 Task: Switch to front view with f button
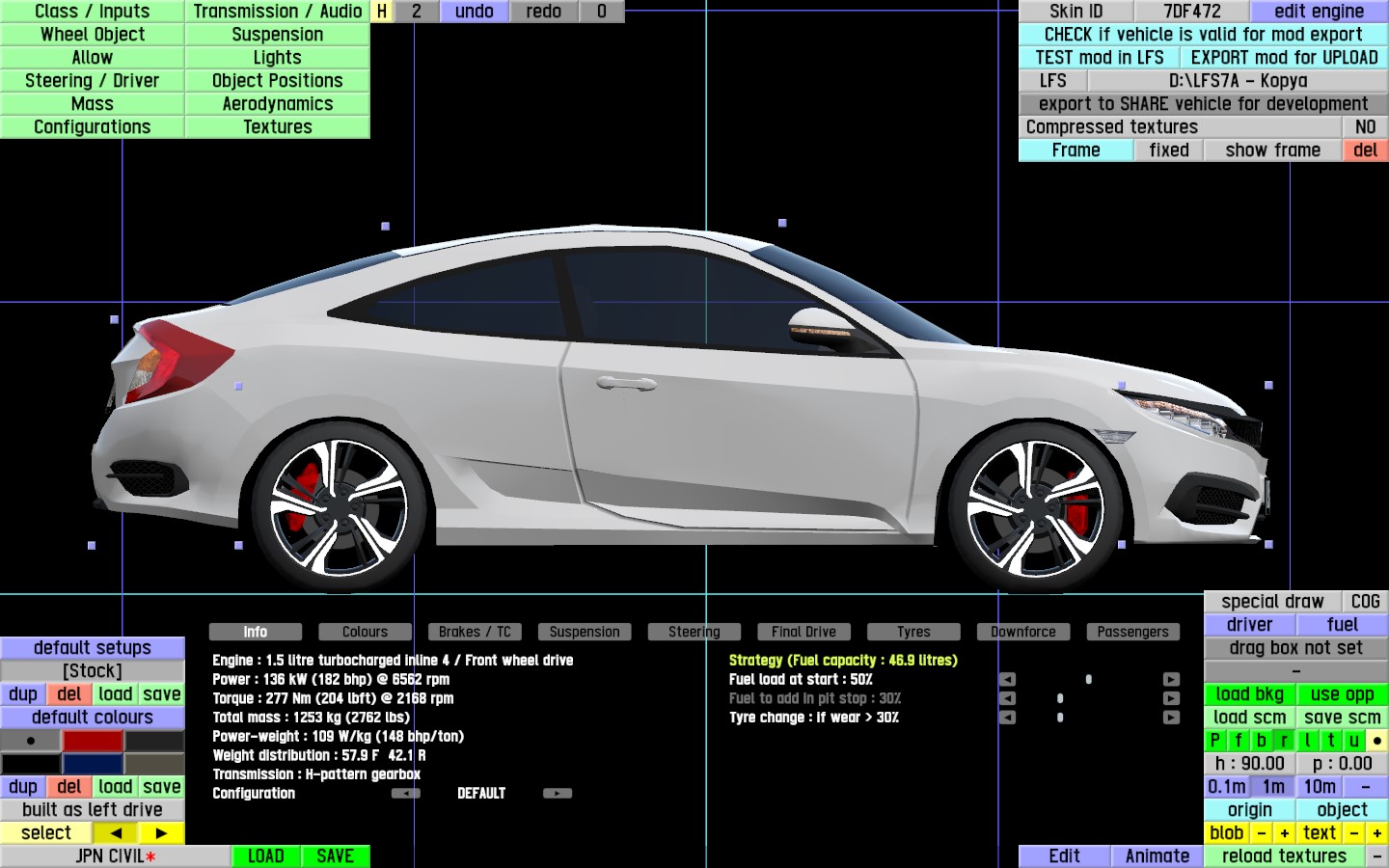tap(1239, 741)
